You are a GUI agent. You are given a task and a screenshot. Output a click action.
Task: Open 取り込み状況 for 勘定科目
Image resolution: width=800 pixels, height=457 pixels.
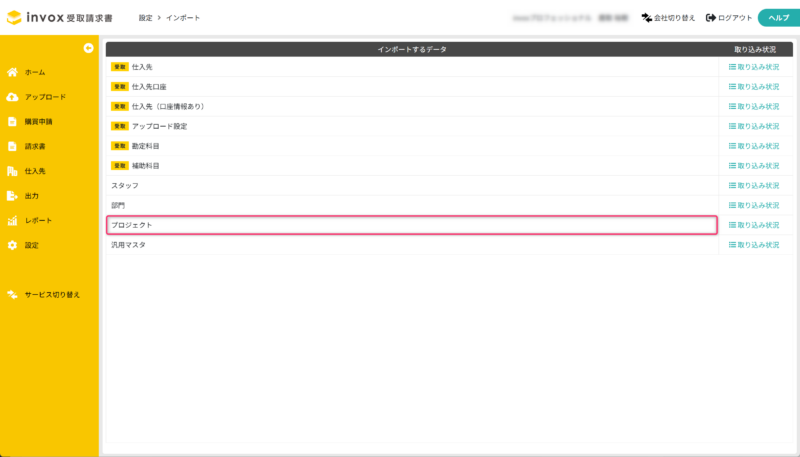754,146
